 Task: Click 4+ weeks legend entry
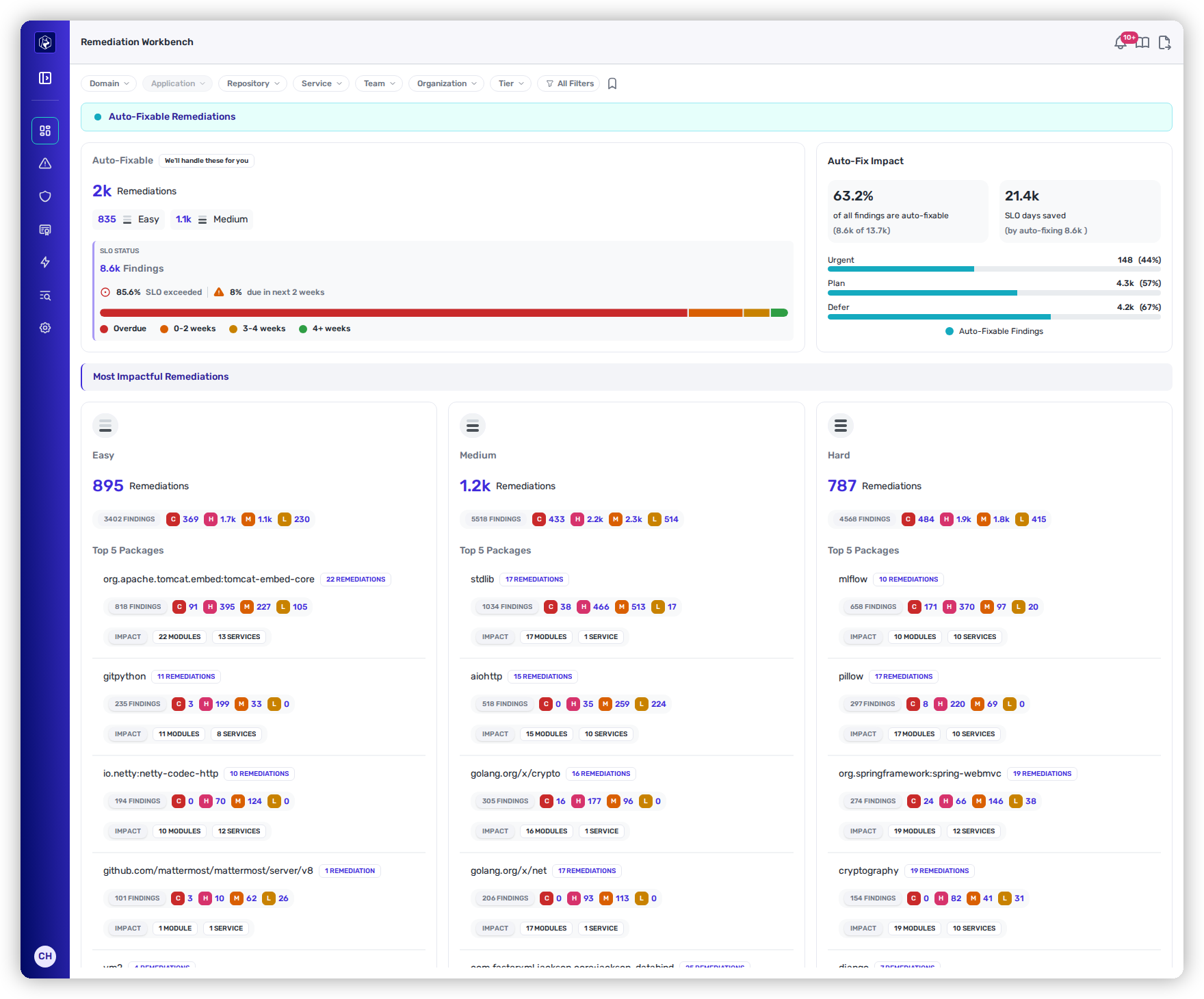pyautogui.click(x=325, y=329)
